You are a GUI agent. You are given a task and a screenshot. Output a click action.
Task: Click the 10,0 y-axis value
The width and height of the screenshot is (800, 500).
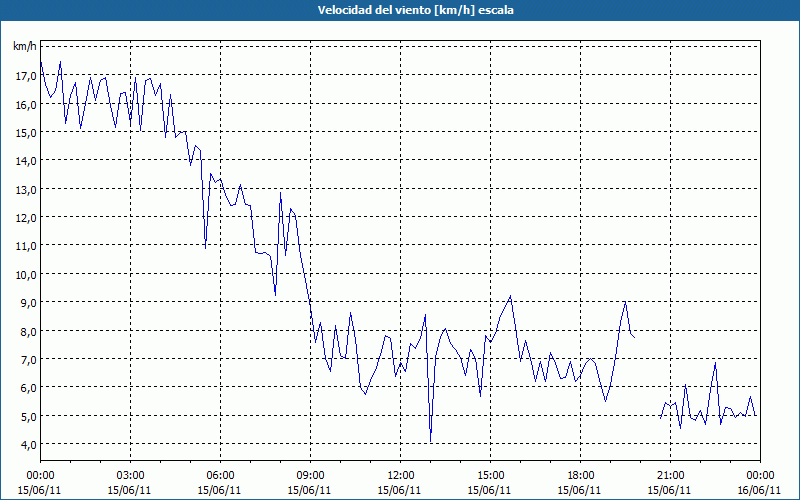(26, 274)
